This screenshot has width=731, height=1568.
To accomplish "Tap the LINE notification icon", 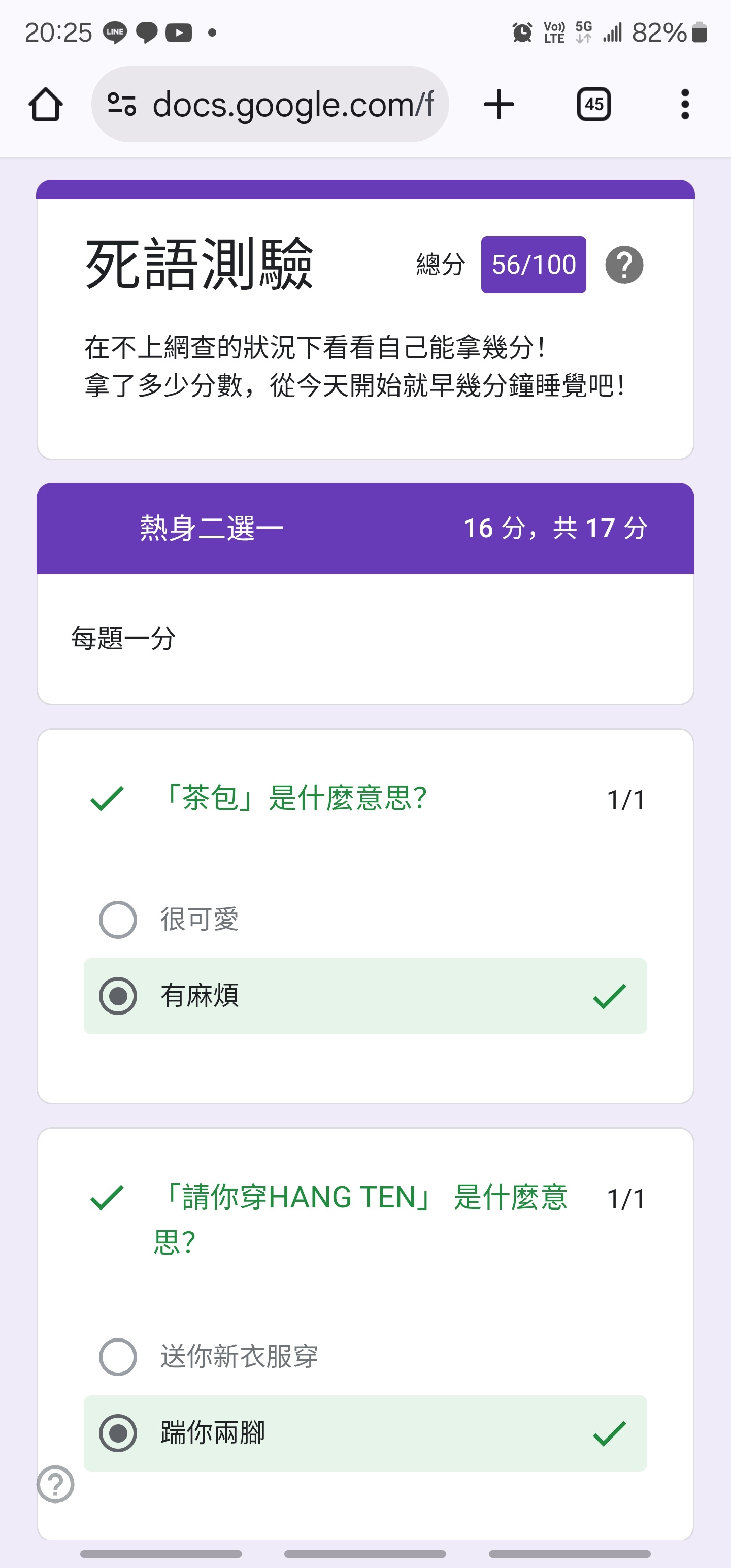I will point(114,32).
